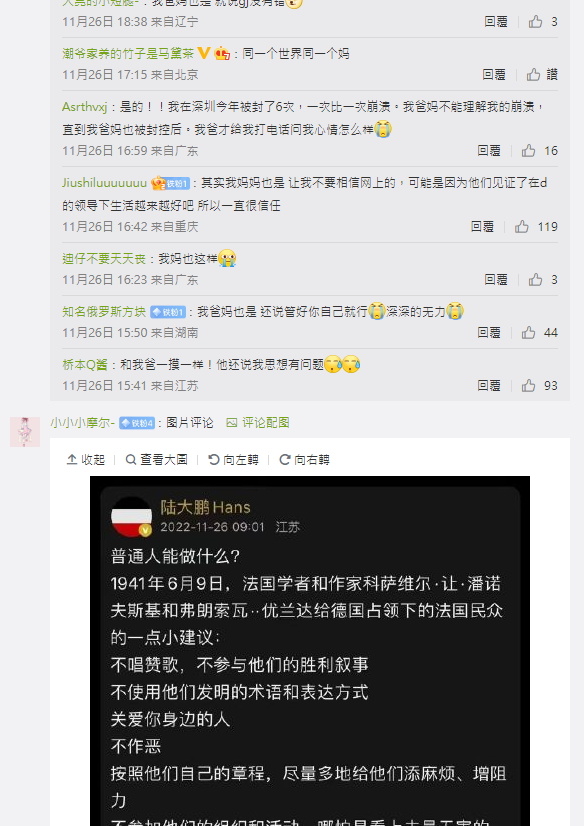Collapse the image using 收起

pos(86,460)
